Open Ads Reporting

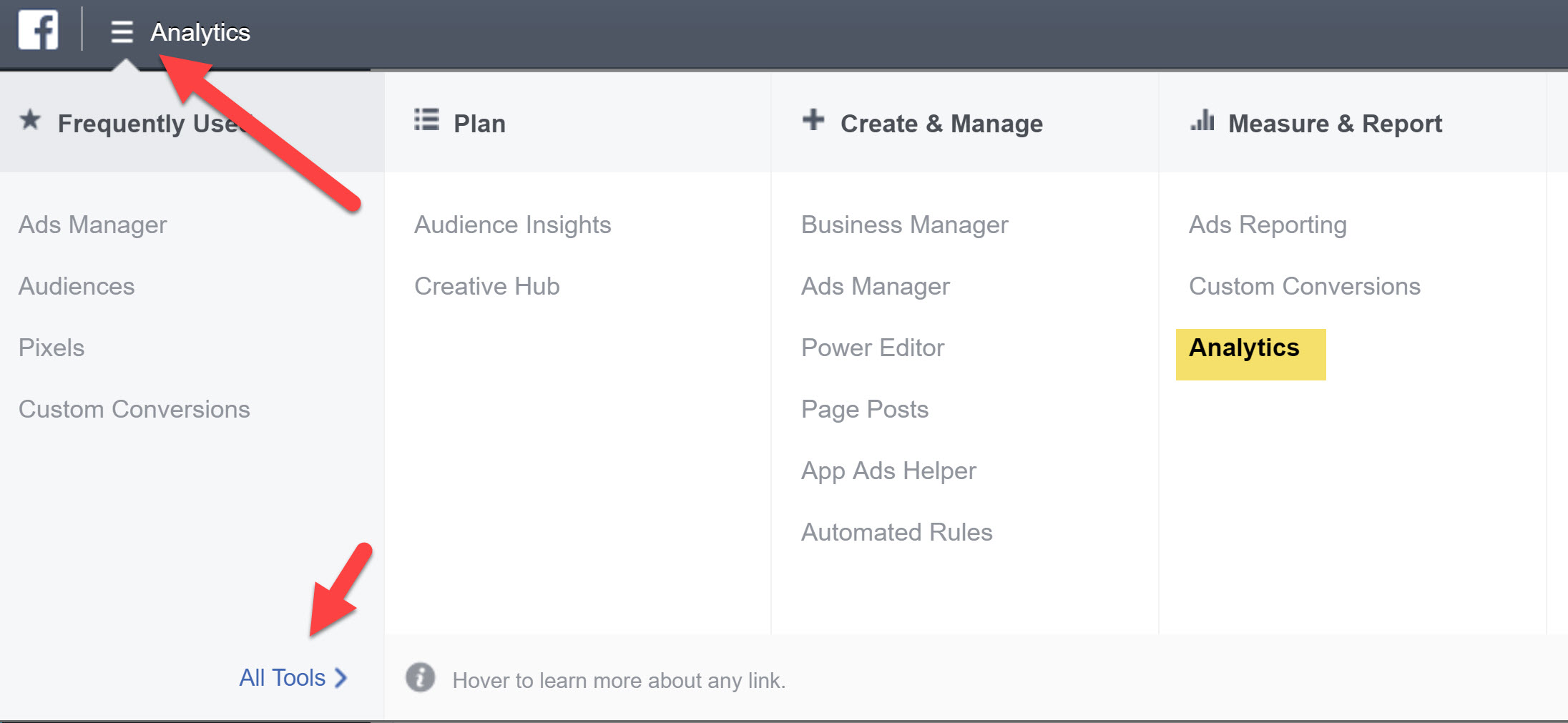click(1268, 225)
